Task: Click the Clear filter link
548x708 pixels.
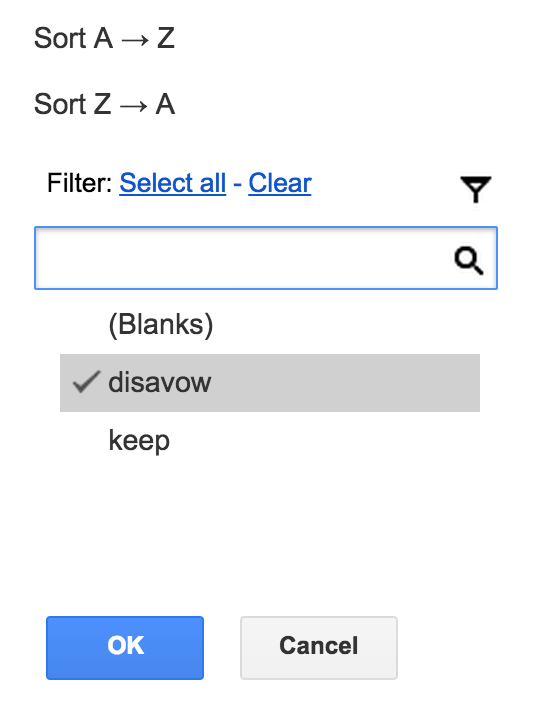Action: (280, 183)
